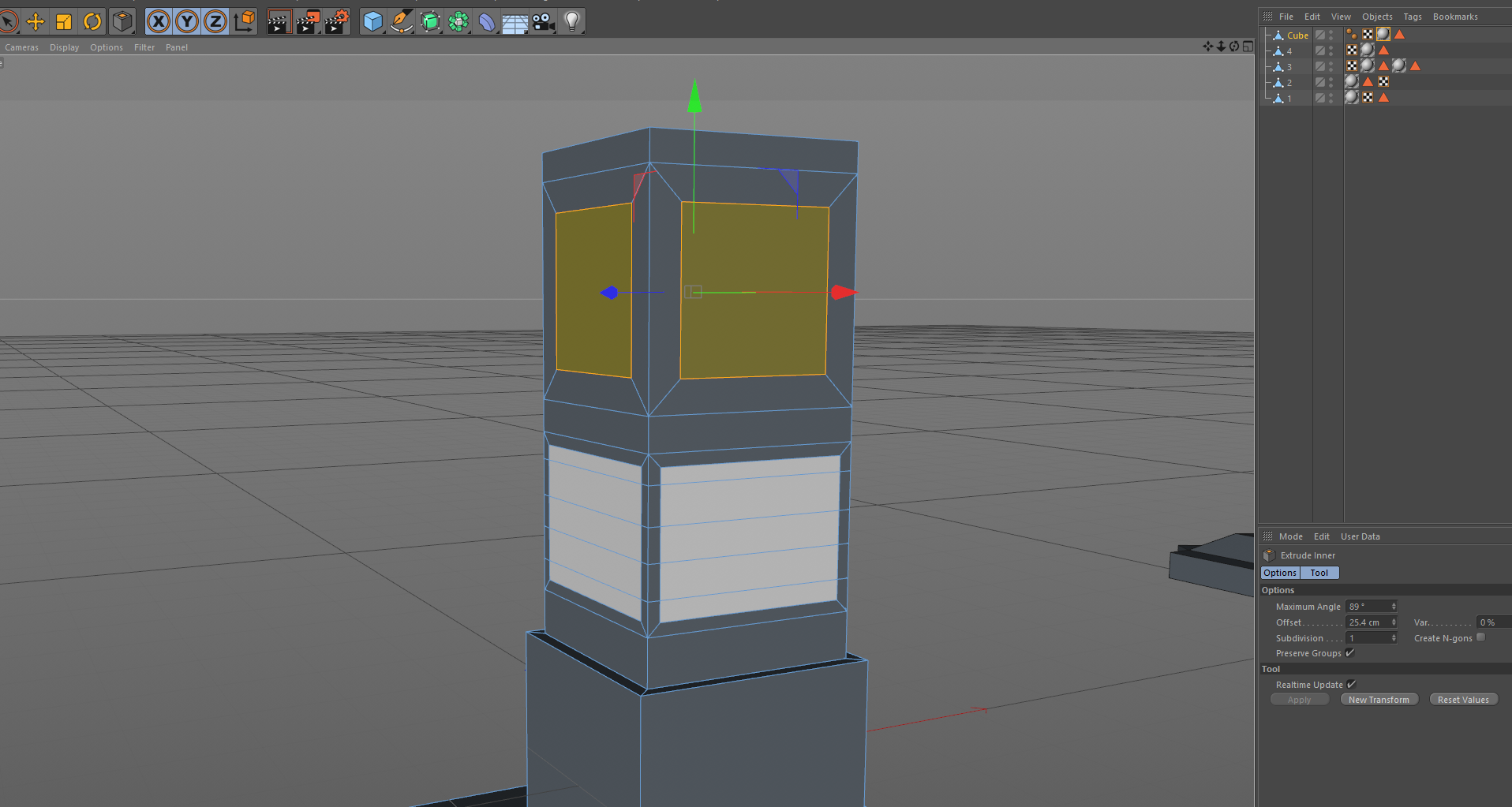Click the green Array modeling icon
1512x807 pixels.
click(x=459, y=21)
